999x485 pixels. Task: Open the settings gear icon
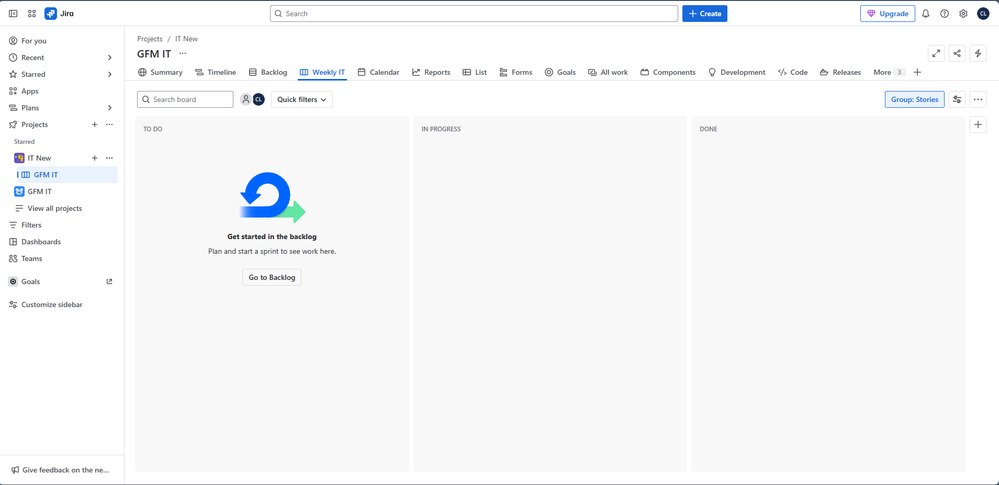963,13
